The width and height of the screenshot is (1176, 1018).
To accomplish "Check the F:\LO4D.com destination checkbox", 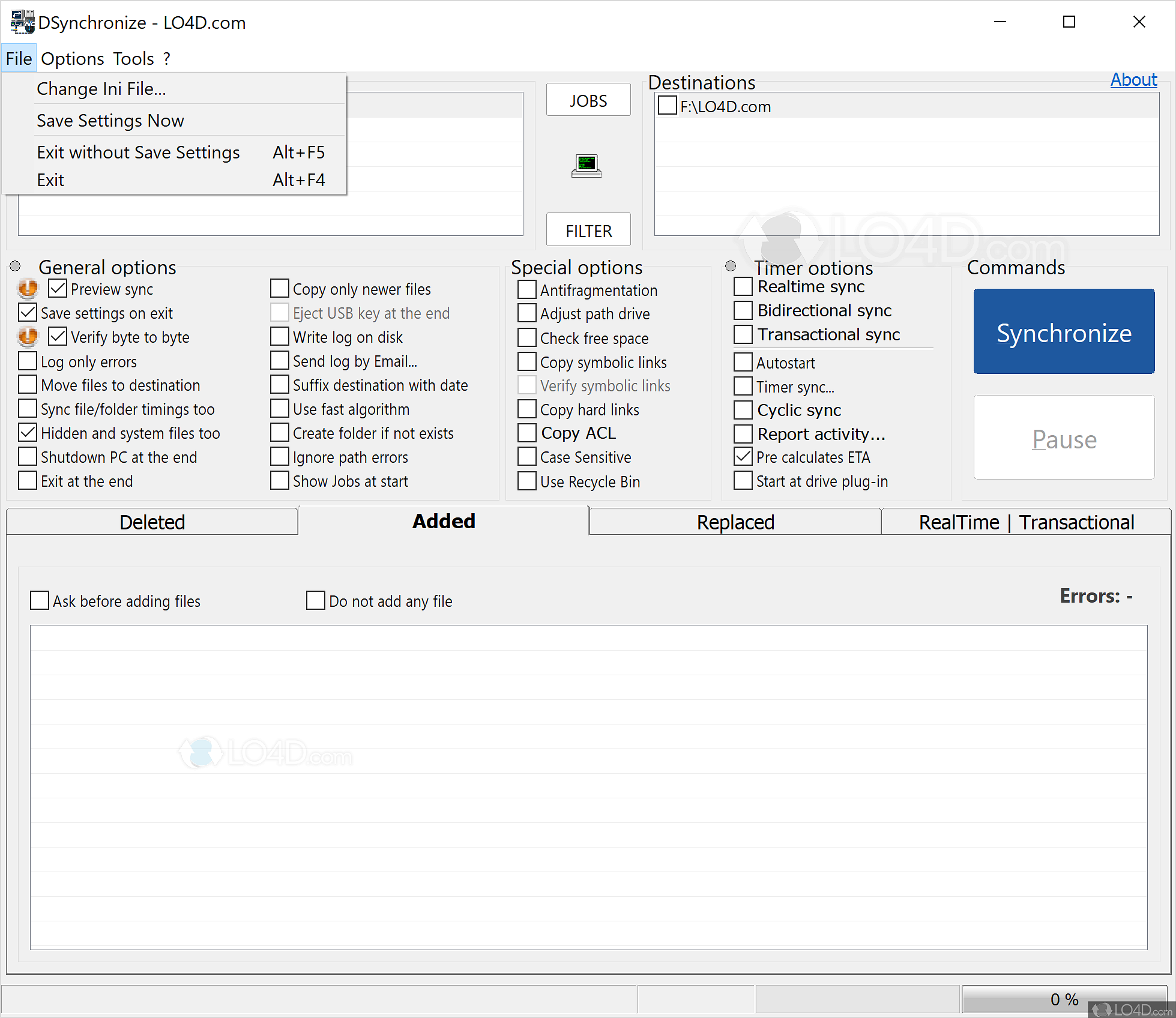I will click(x=667, y=106).
